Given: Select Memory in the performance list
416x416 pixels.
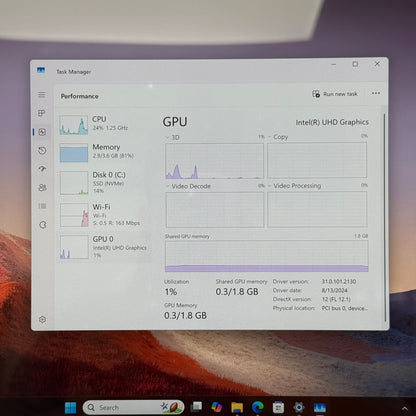Looking at the screenshot, I should pos(104,152).
